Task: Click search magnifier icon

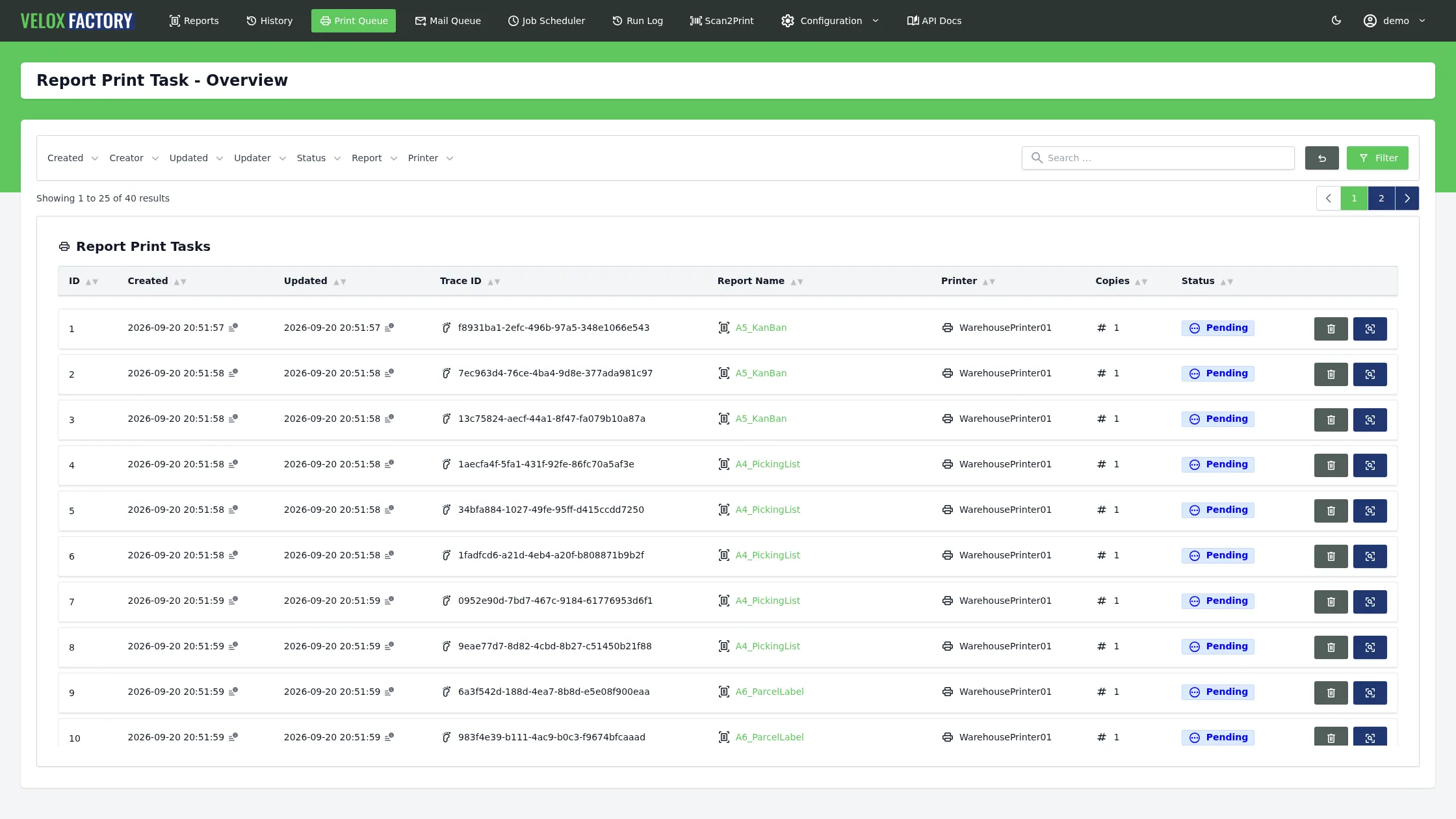Action: tap(1037, 158)
